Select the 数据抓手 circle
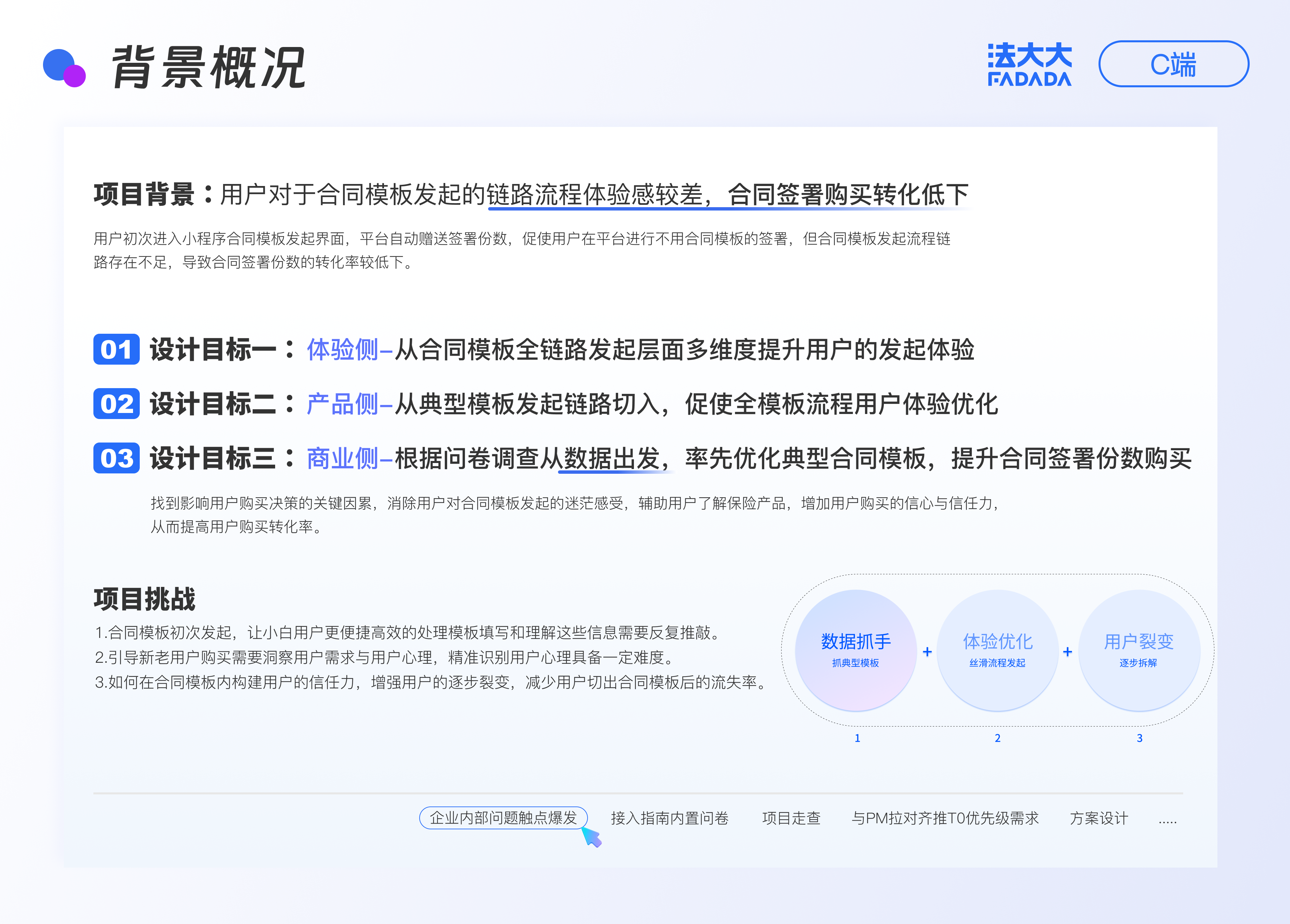Screen dimensions: 1290x924 (855, 650)
